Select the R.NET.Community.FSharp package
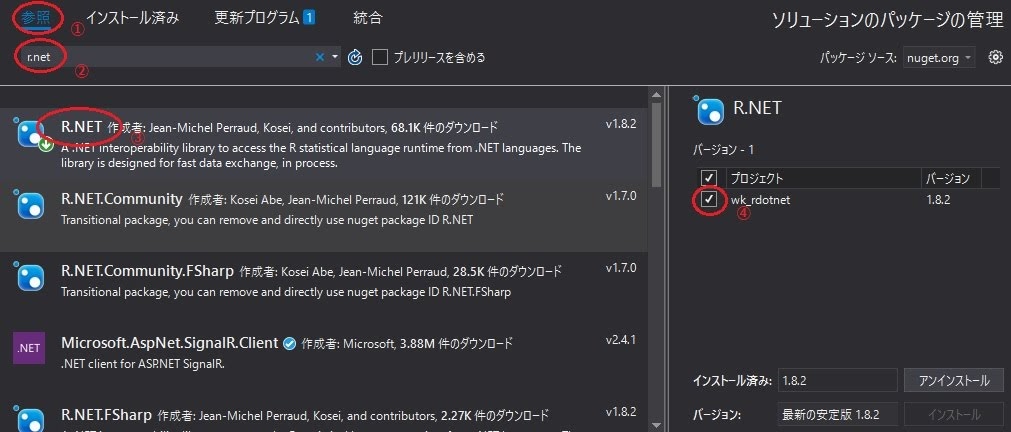The width and height of the screenshot is (1011, 432). [324, 288]
